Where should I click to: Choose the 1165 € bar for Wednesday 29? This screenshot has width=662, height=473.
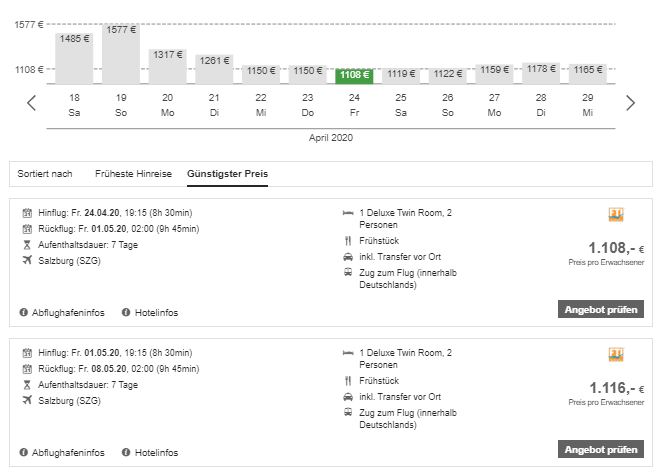[587, 73]
